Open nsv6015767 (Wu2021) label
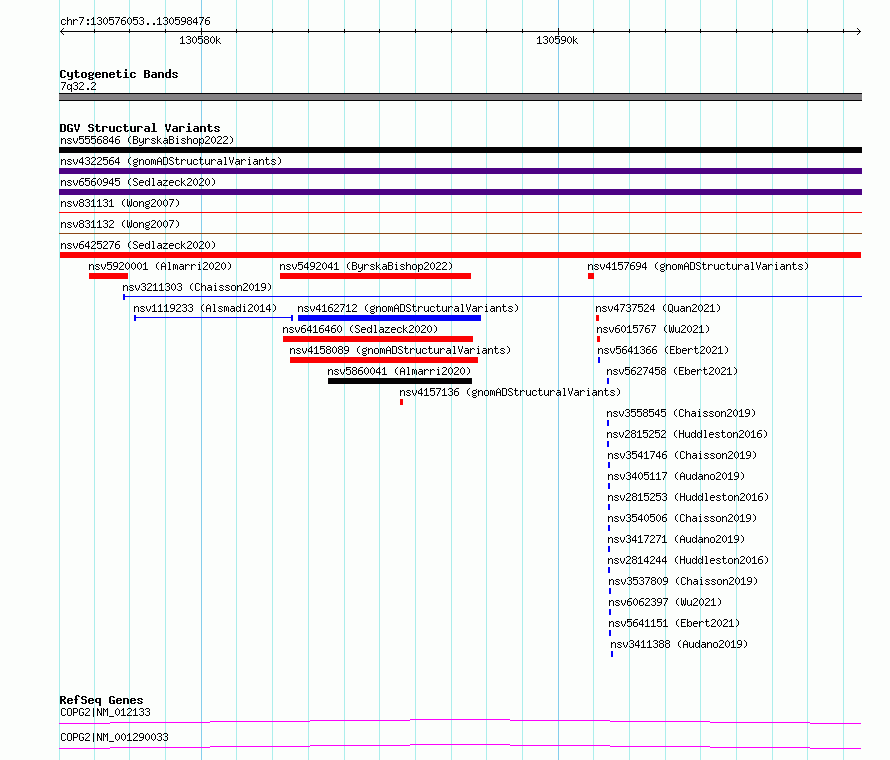This screenshot has height=760, width=890. [x=653, y=329]
